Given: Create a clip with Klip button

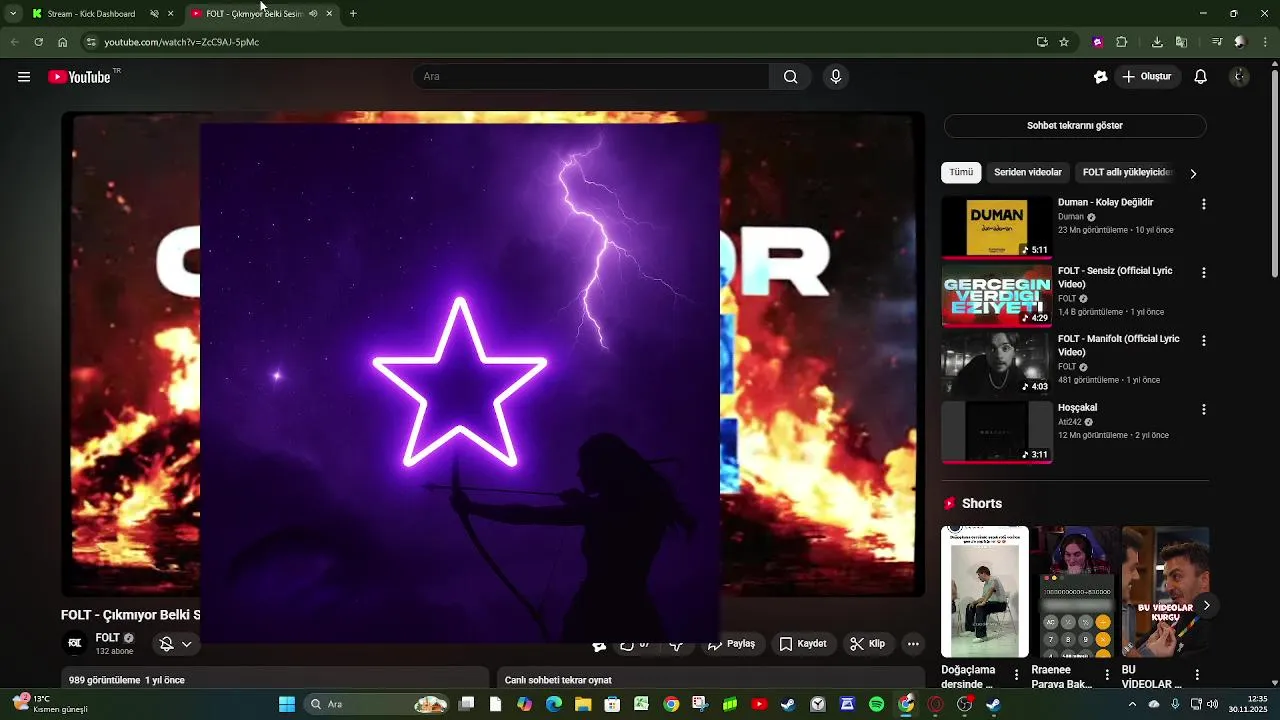Looking at the screenshot, I should (x=867, y=644).
